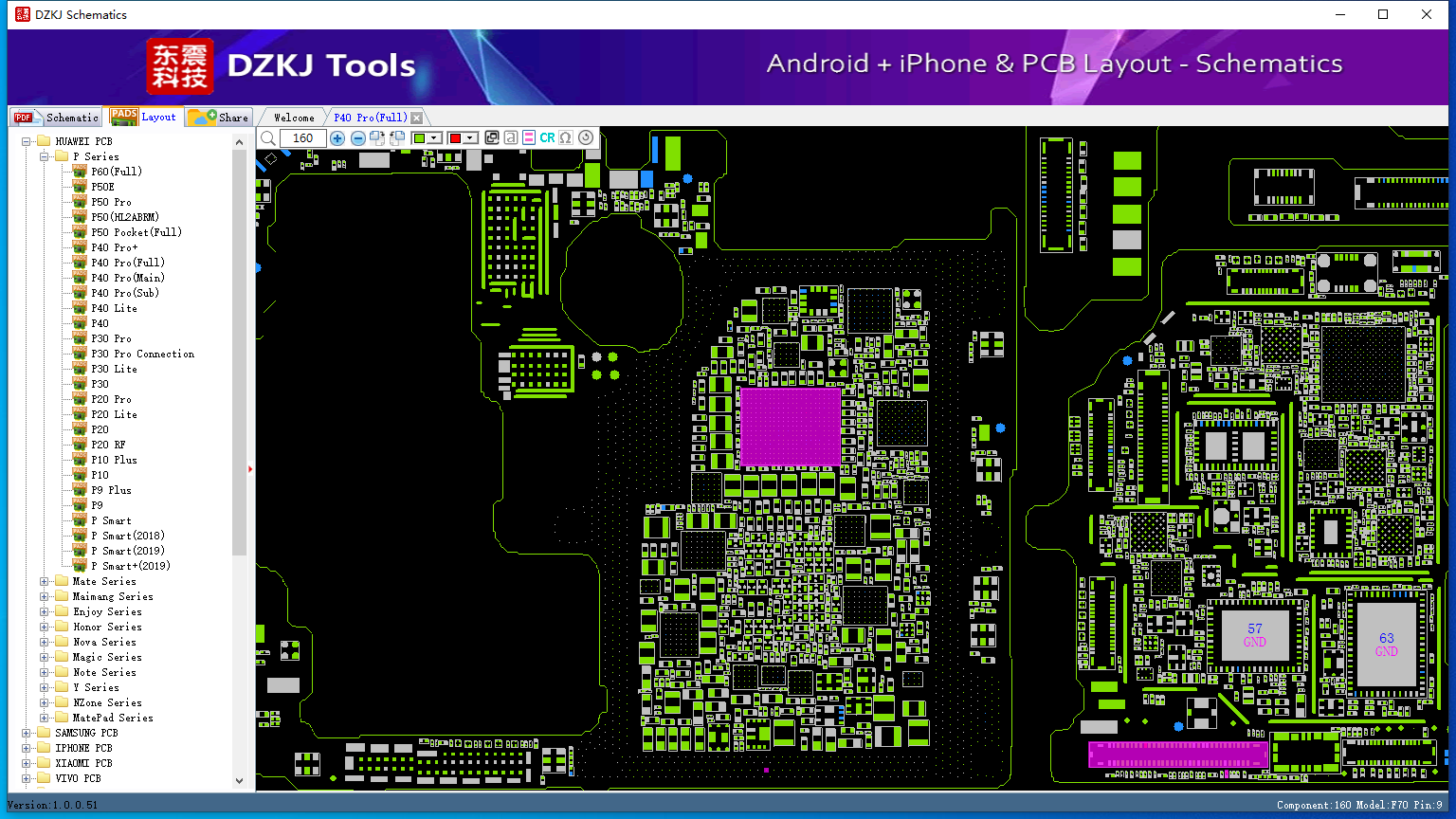Screen dimensions: 1456x819
Task: Toggle the Omega resistance icon
Action: [566, 138]
